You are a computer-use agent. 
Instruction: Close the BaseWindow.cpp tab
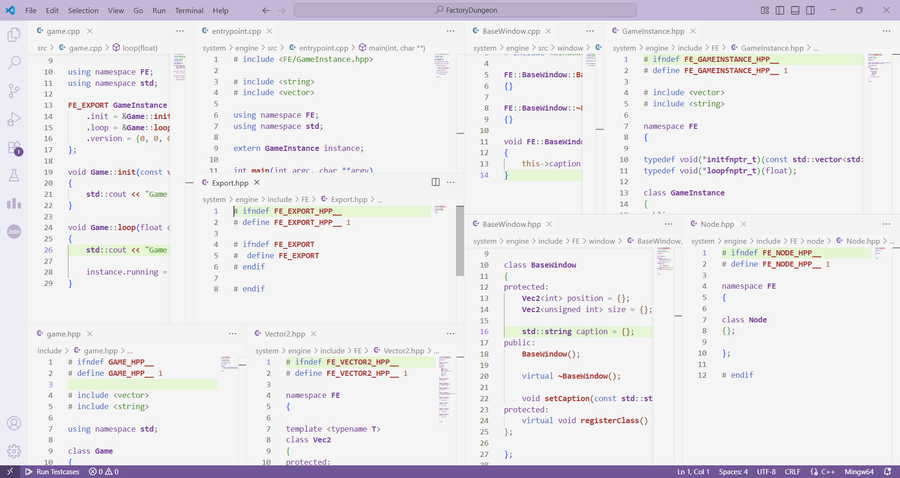548,31
